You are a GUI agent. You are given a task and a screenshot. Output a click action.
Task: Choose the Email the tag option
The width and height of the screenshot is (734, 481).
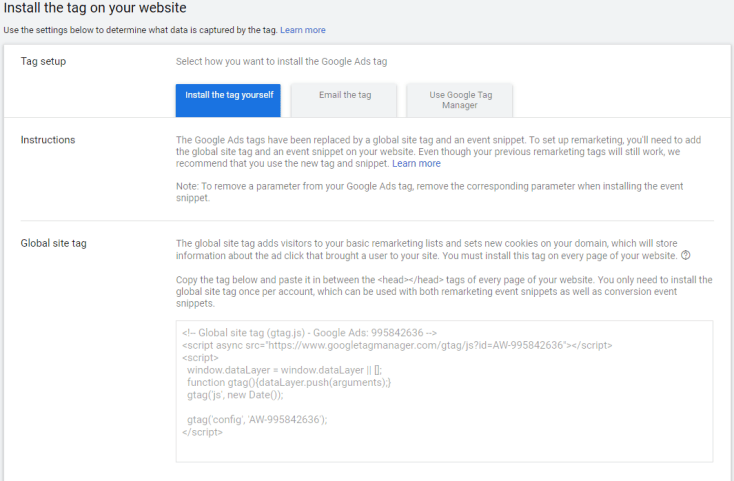point(344,100)
